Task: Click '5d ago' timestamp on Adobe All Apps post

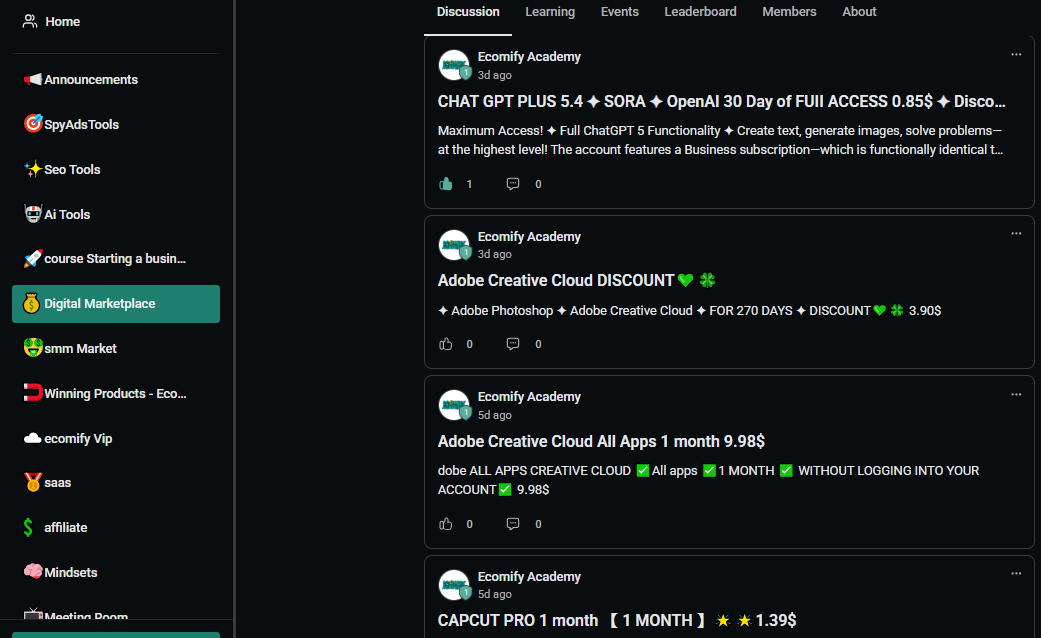Action: 495,415
